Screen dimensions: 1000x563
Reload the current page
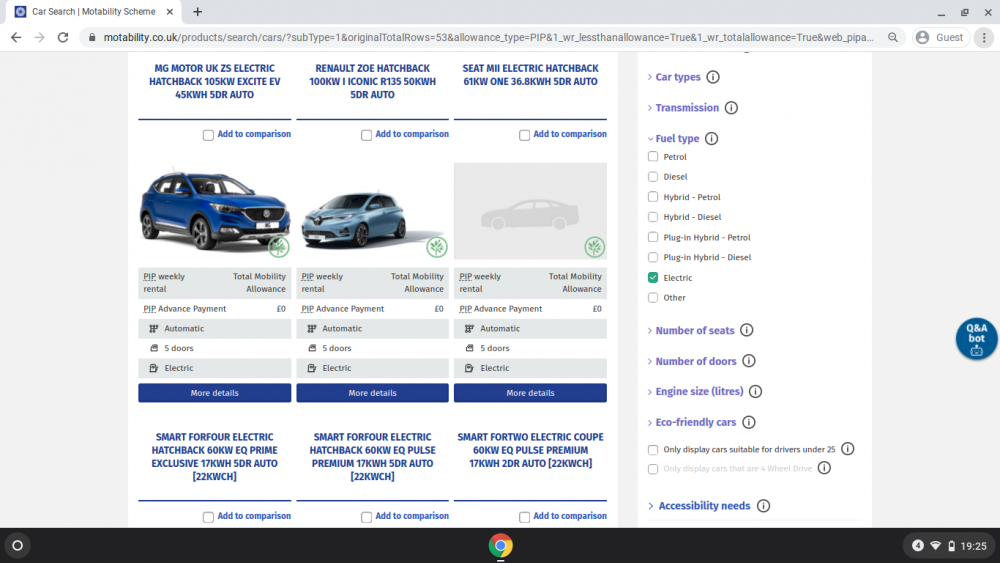point(62,38)
